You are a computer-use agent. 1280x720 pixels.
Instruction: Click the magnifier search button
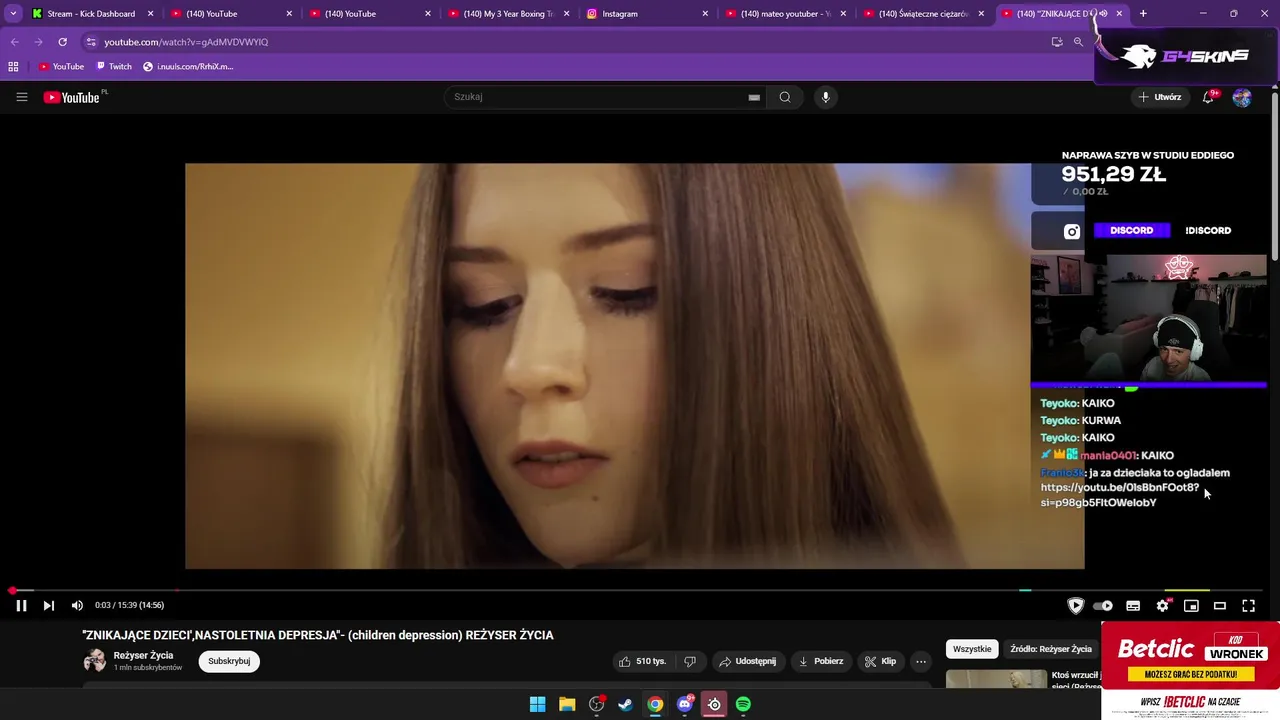(x=785, y=97)
